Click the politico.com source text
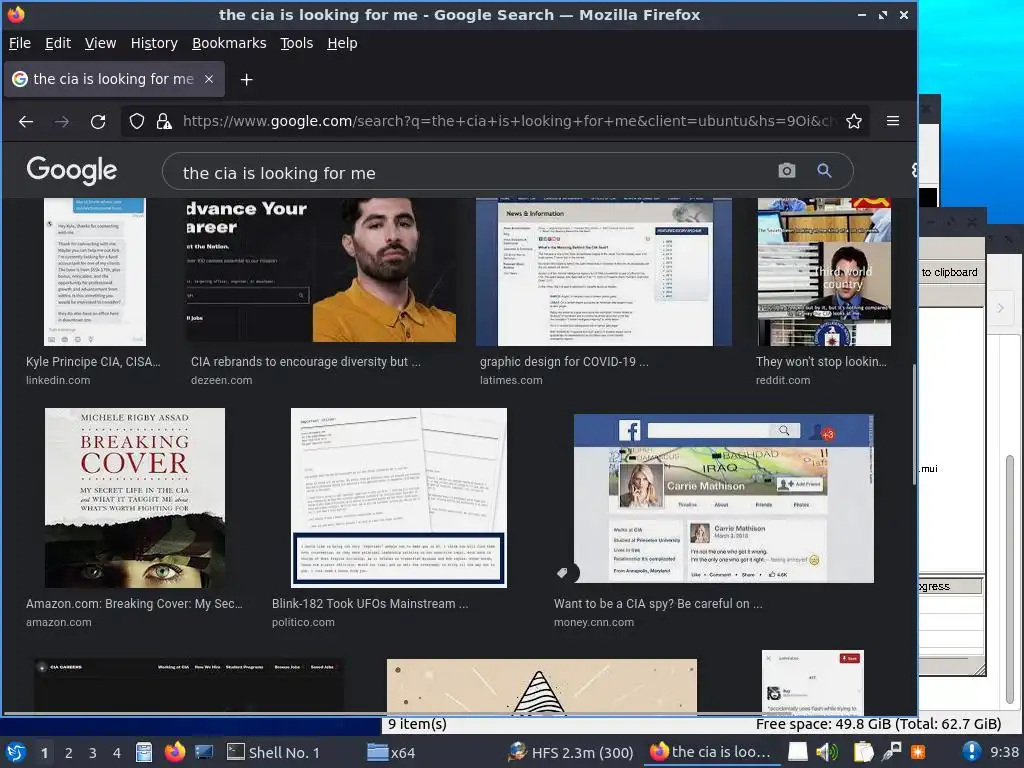This screenshot has height=768, width=1024. [x=303, y=622]
